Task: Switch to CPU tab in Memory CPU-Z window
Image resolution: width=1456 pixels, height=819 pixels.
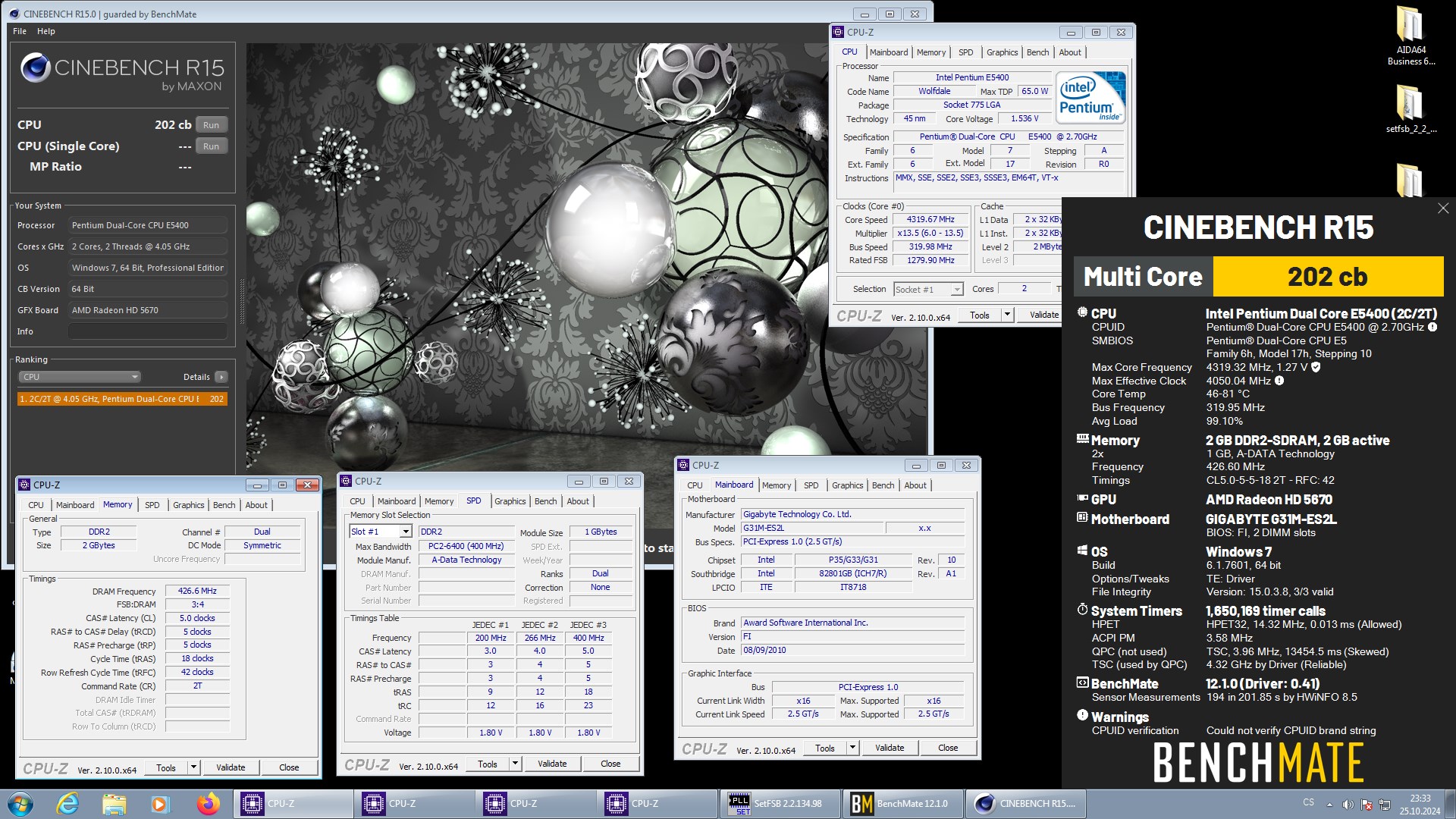Action: tap(36, 505)
